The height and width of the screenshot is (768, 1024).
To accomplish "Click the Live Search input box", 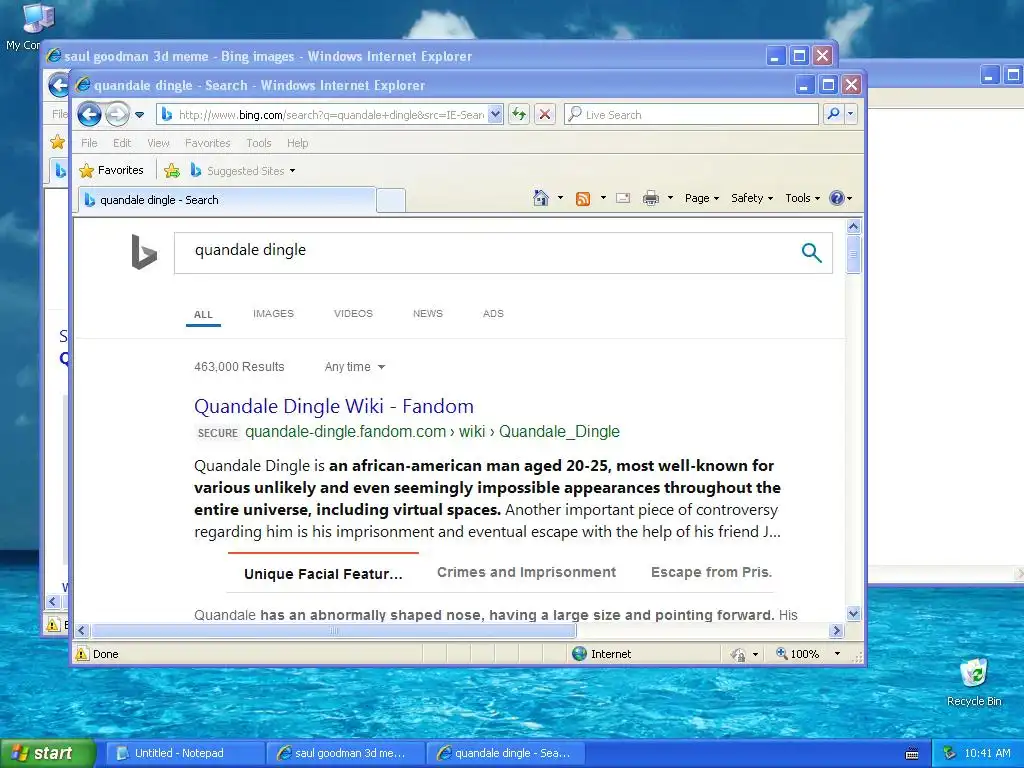I will (x=691, y=115).
